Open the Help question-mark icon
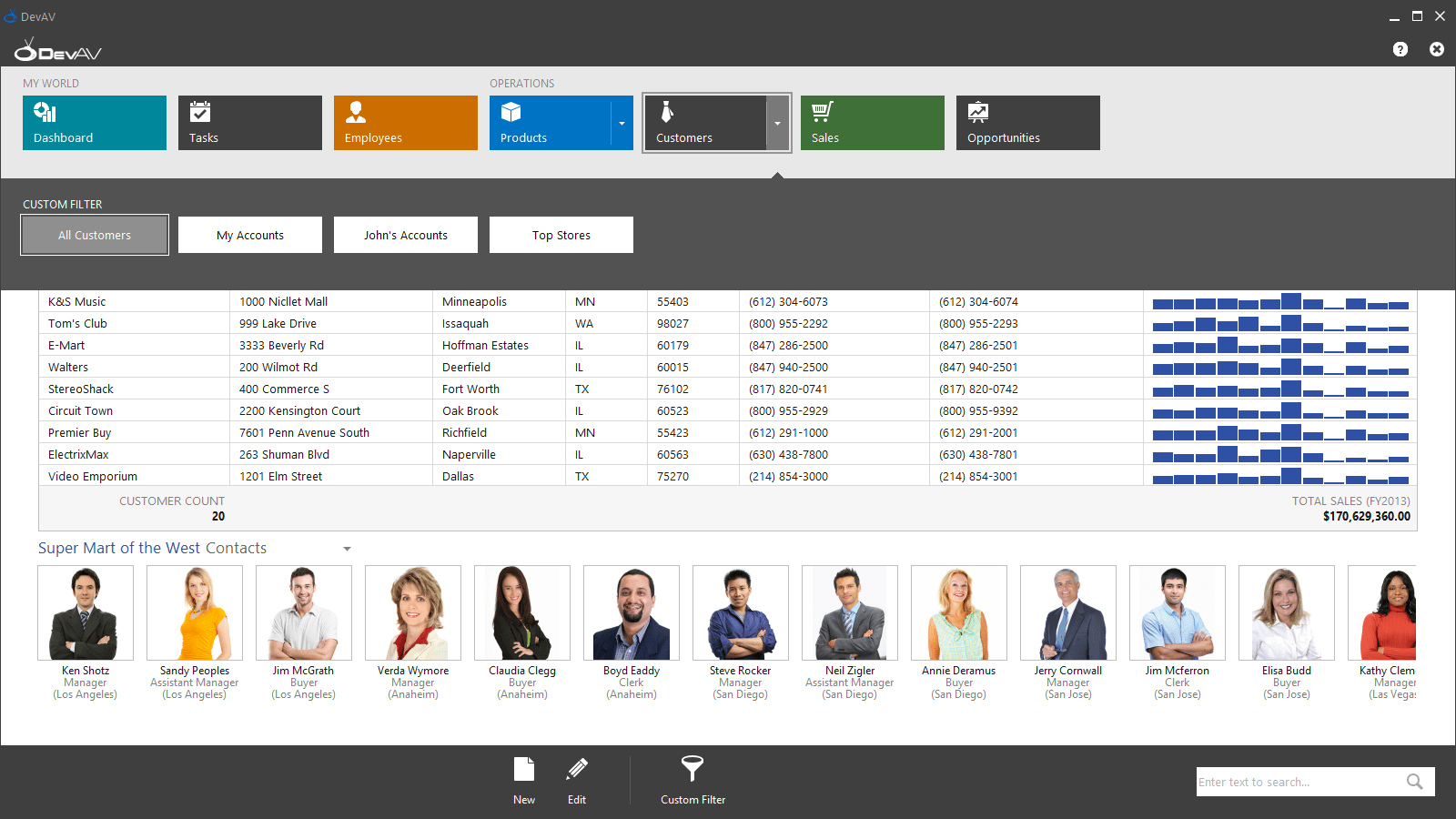This screenshot has width=1456, height=819. [1399, 49]
